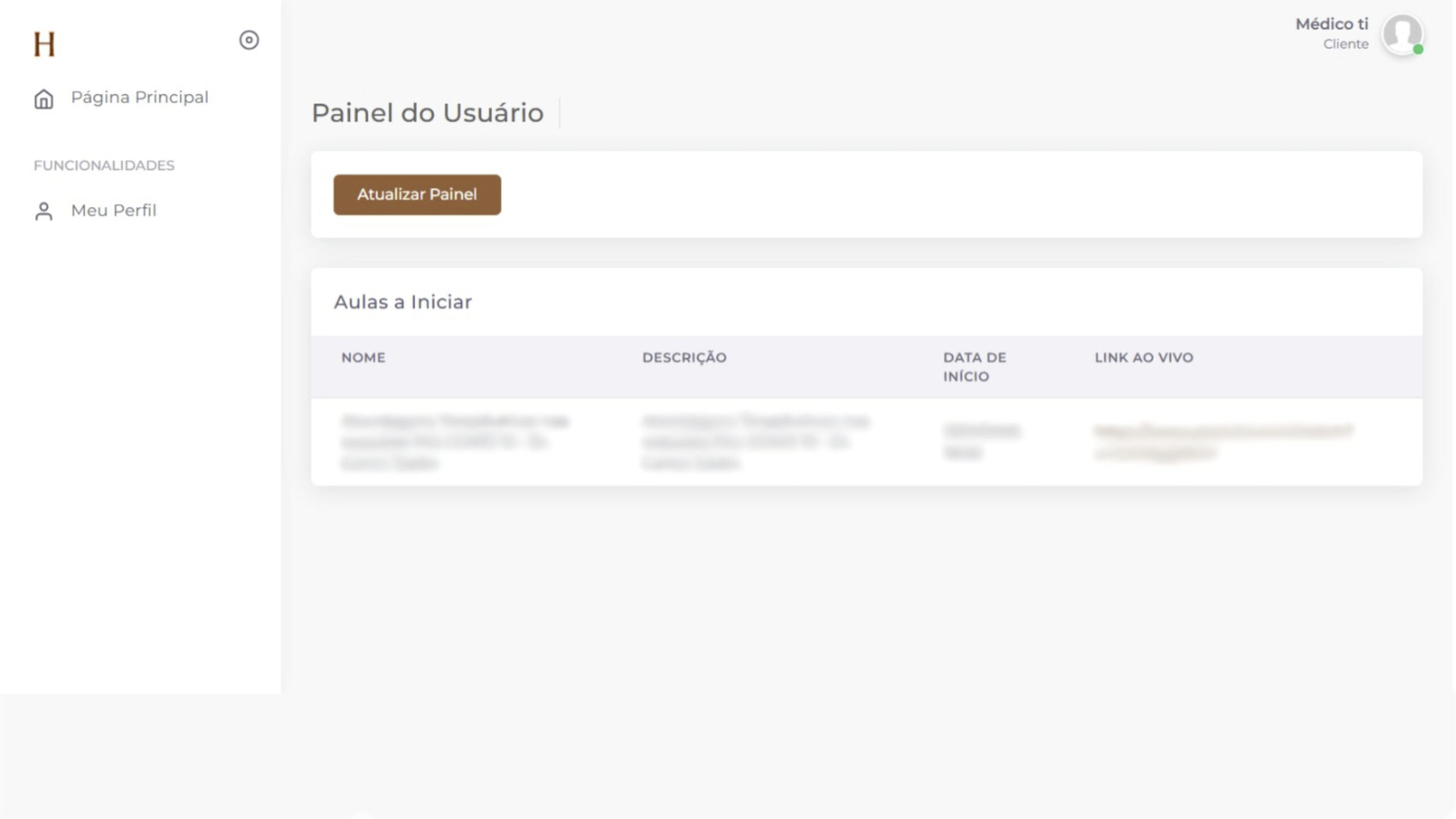This screenshot has width=1456, height=819.
Task: Open the Página Principal menu item
Action: coord(139,97)
